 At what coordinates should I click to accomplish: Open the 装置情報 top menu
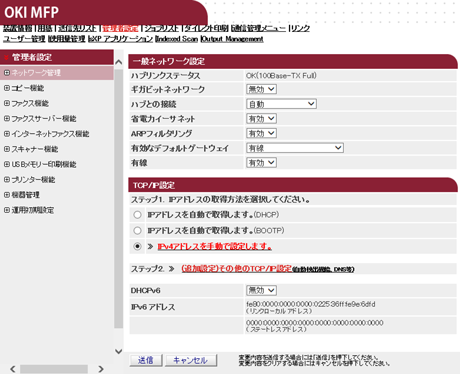coord(18,28)
